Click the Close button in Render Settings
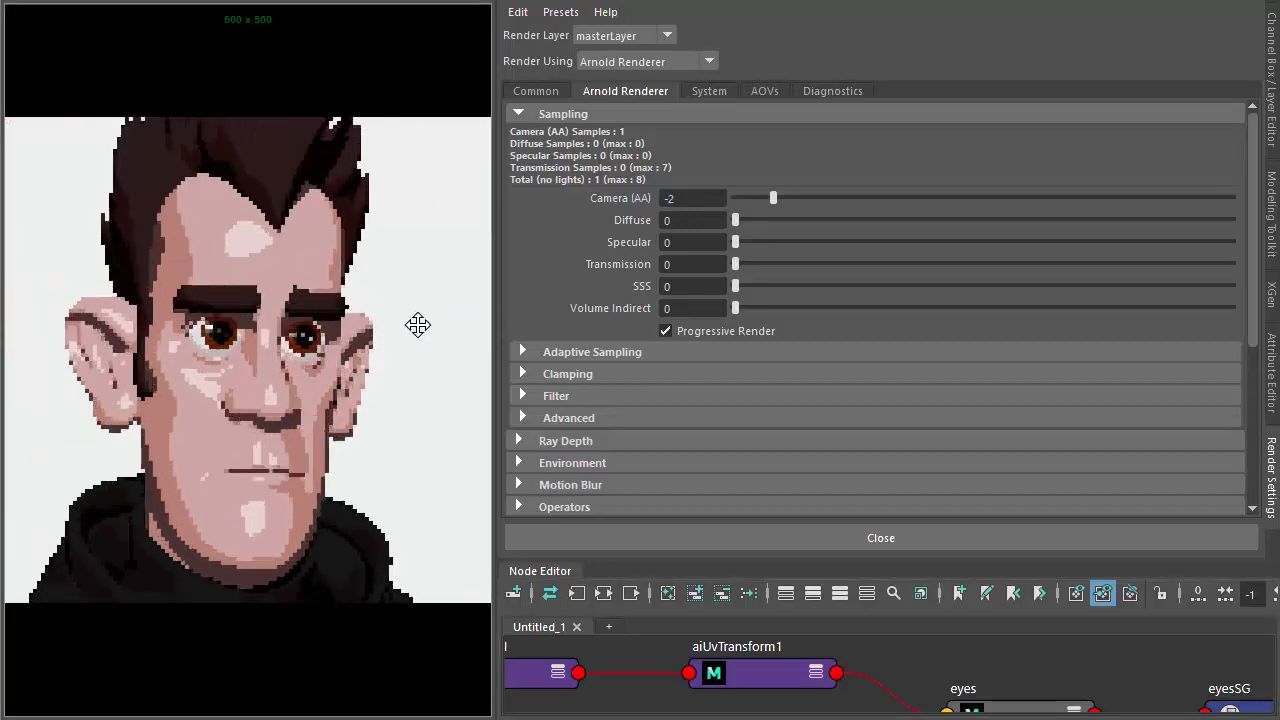Screen dimensions: 1280x720 click(x=880, y=538)
